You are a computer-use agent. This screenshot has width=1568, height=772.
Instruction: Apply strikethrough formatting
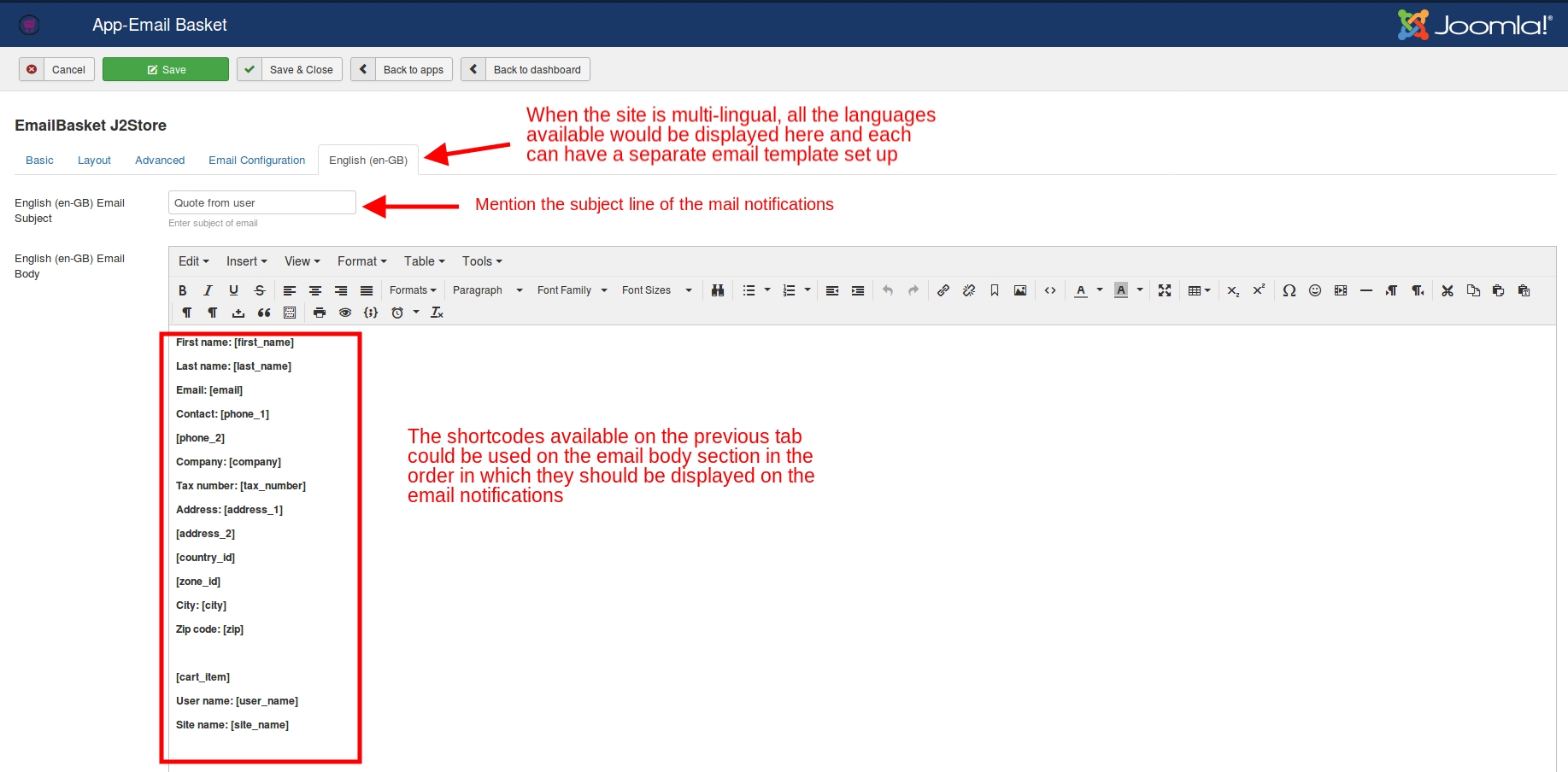coord(260,290)
